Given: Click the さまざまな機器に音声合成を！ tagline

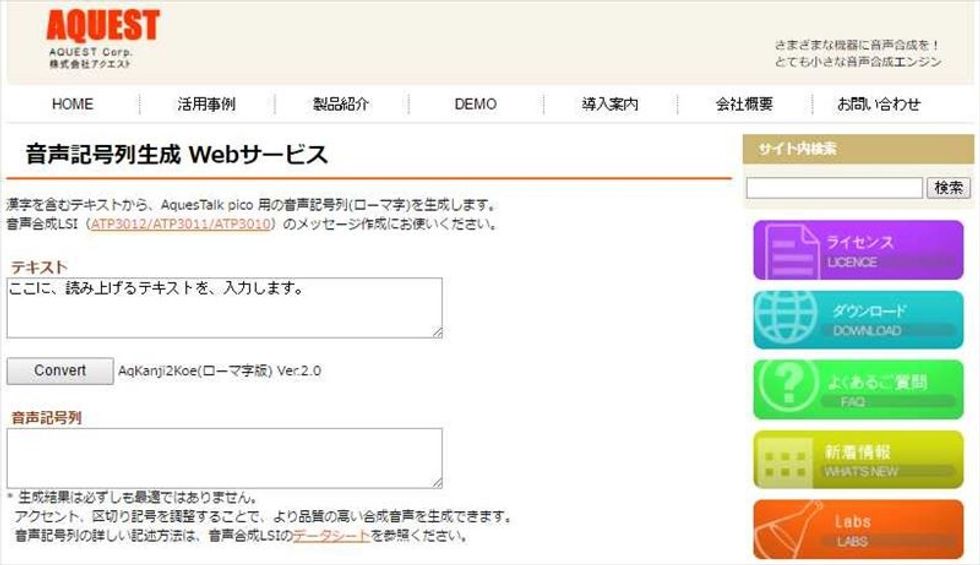Looking at the screenshot, I should 857,45.
